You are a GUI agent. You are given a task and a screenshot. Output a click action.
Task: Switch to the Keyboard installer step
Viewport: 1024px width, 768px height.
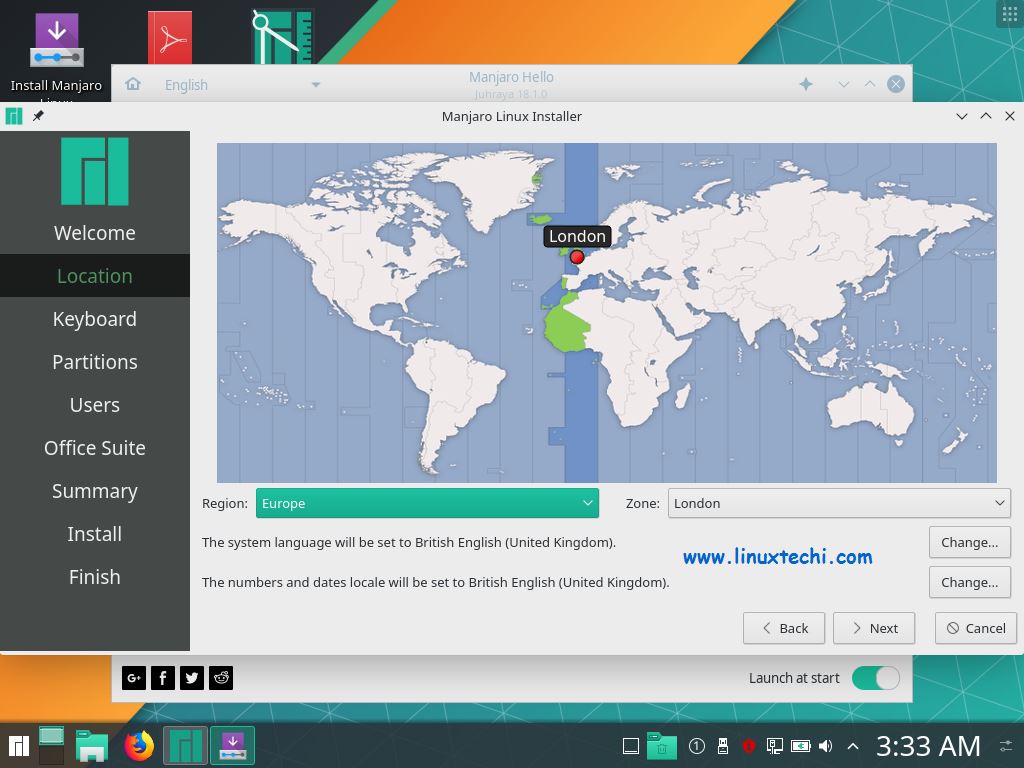pyautogui.click(x=94, y=318)
